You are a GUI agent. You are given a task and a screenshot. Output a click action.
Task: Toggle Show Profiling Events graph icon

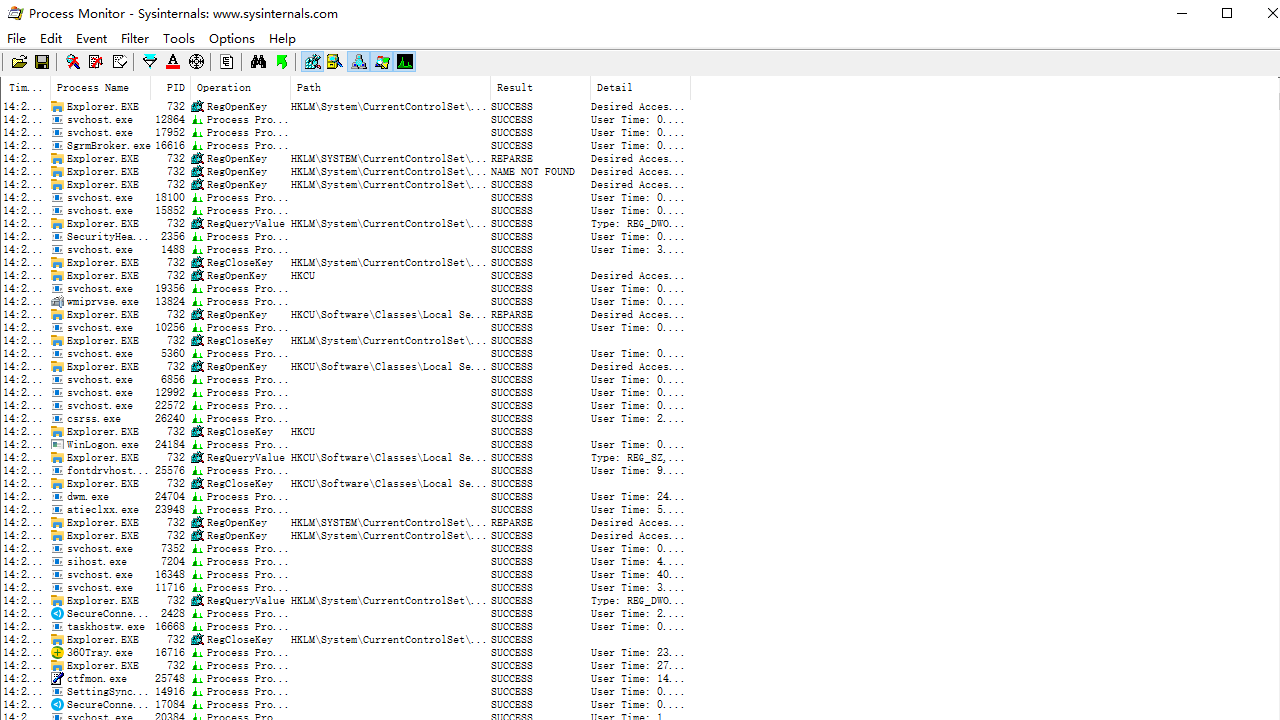405,62
